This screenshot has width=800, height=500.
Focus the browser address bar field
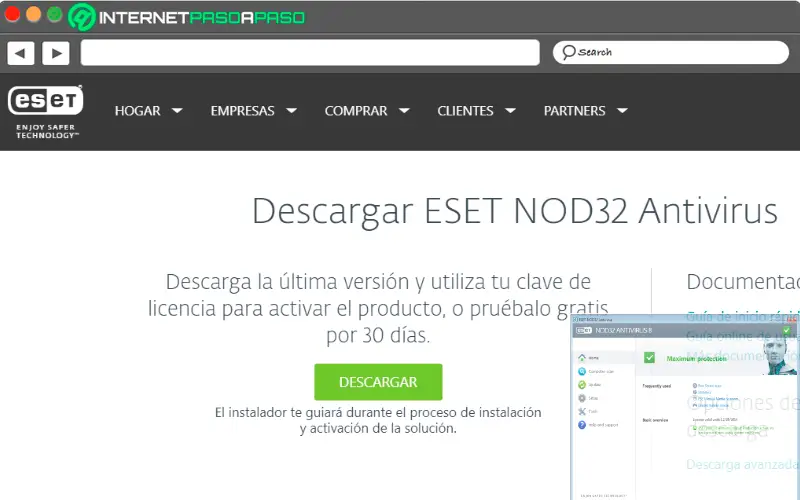point(310,53)
